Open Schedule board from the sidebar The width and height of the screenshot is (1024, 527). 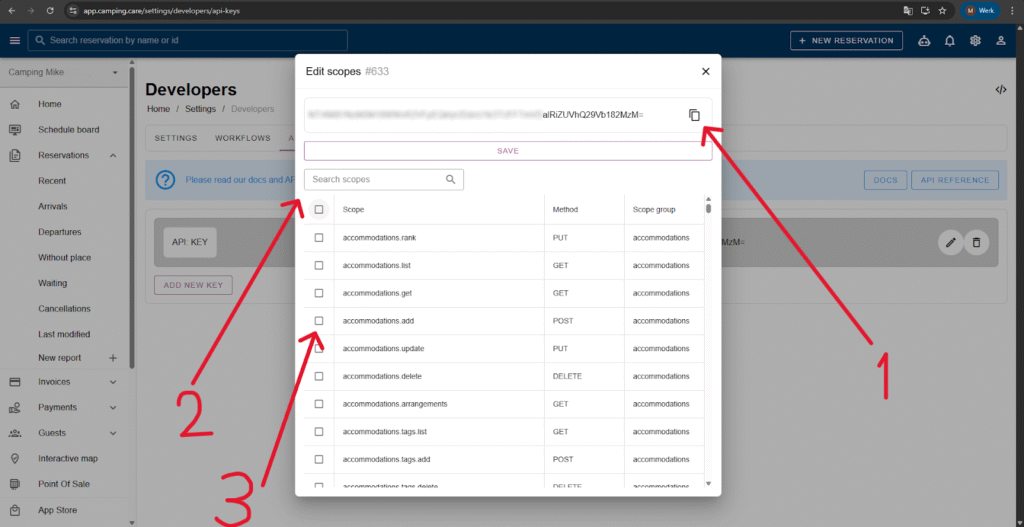[68, 130]
